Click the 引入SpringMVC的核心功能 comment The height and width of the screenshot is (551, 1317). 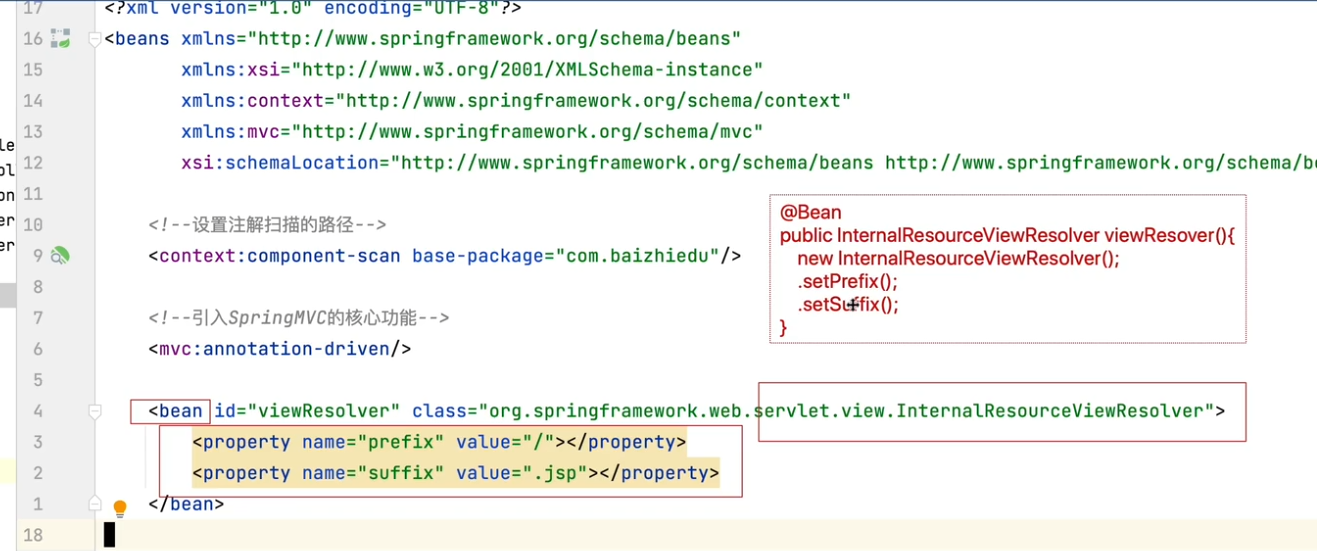(x=298, y=318)
